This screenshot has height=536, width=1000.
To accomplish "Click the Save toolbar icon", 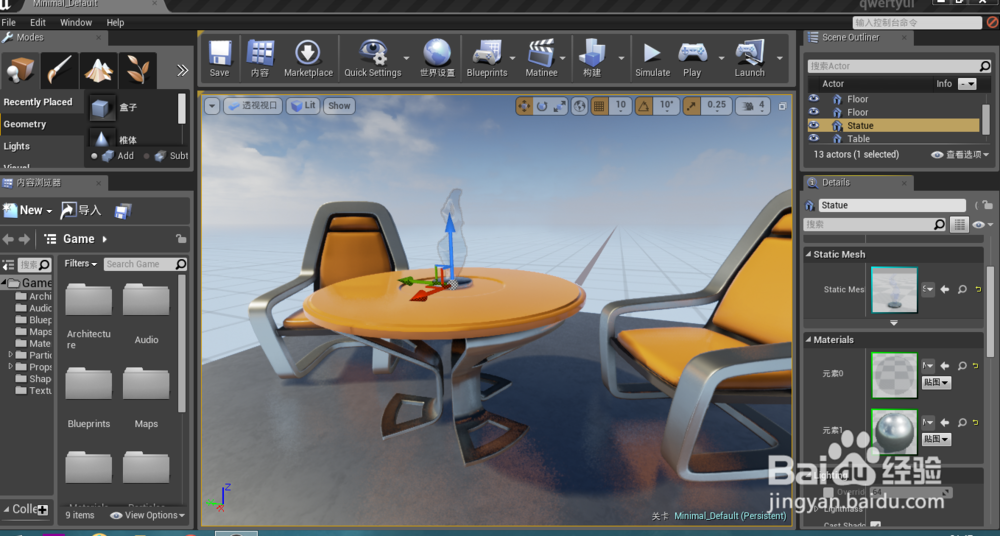I will tap(219, 58).
